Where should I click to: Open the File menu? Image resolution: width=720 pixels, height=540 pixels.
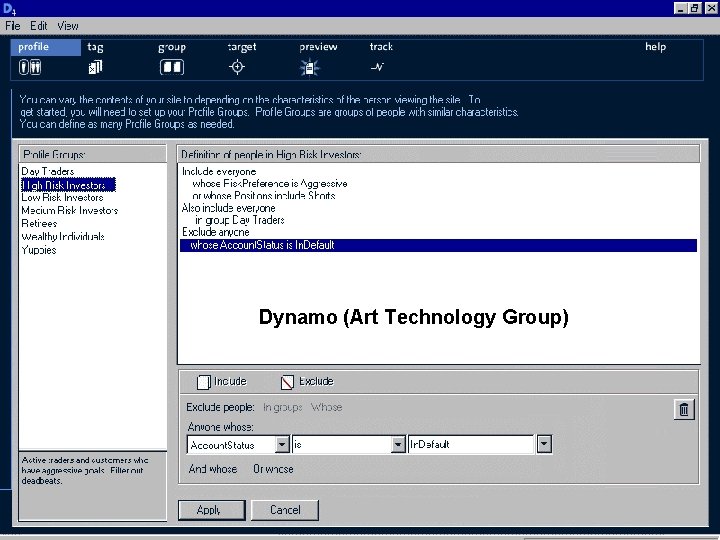pos(13,26)
